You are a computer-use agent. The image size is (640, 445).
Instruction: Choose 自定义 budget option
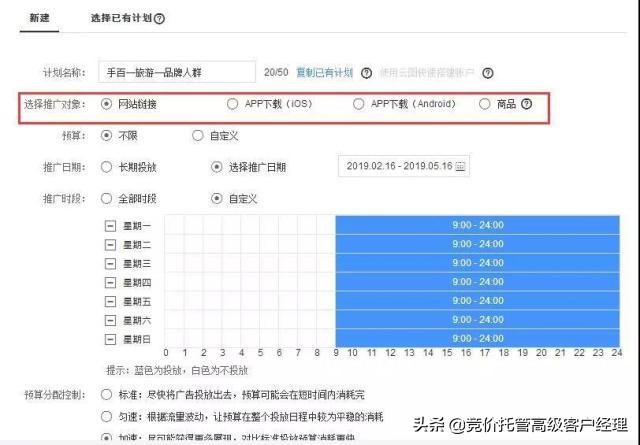[198, 136]
